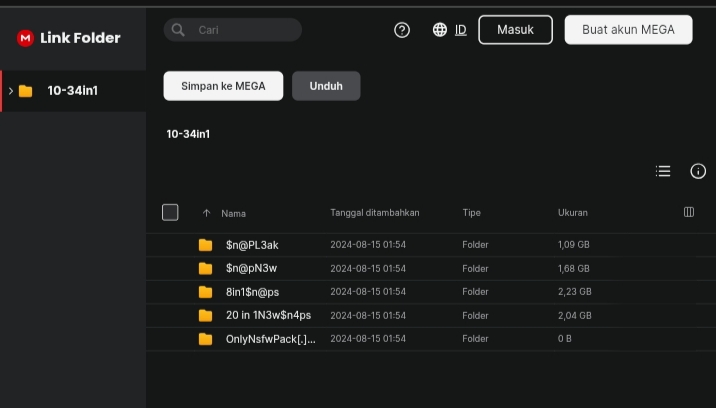Click the 0 B size cell
Viewport: 716px width, 408px height.
564,339
